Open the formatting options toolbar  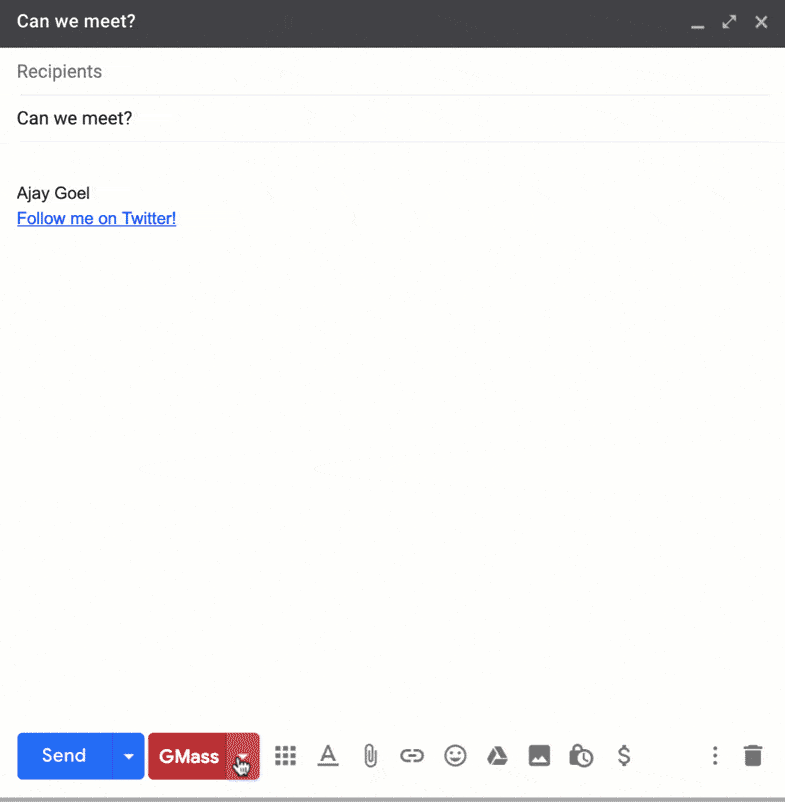pos(328,756)
